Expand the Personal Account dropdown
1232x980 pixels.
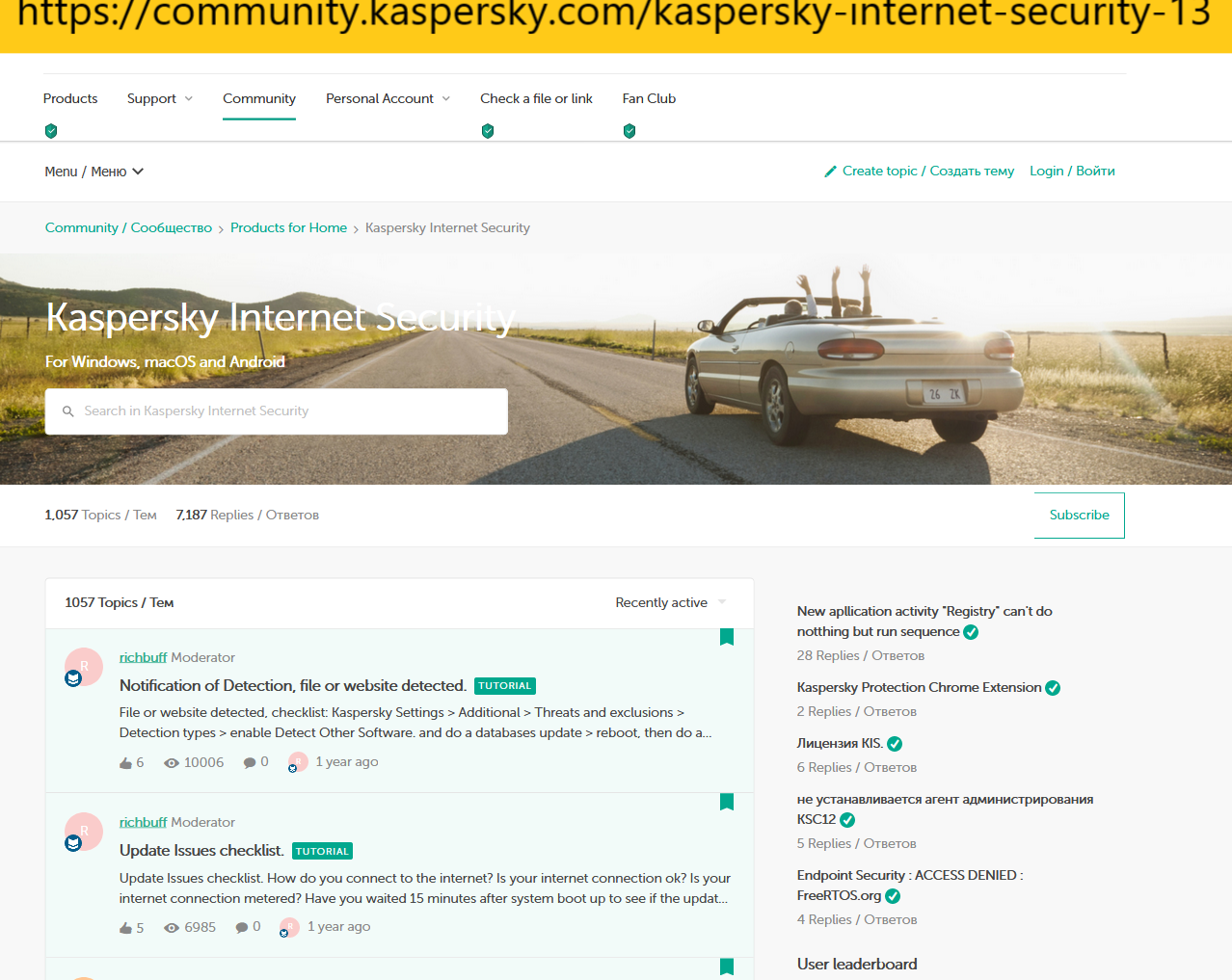[x=388, y=99]
